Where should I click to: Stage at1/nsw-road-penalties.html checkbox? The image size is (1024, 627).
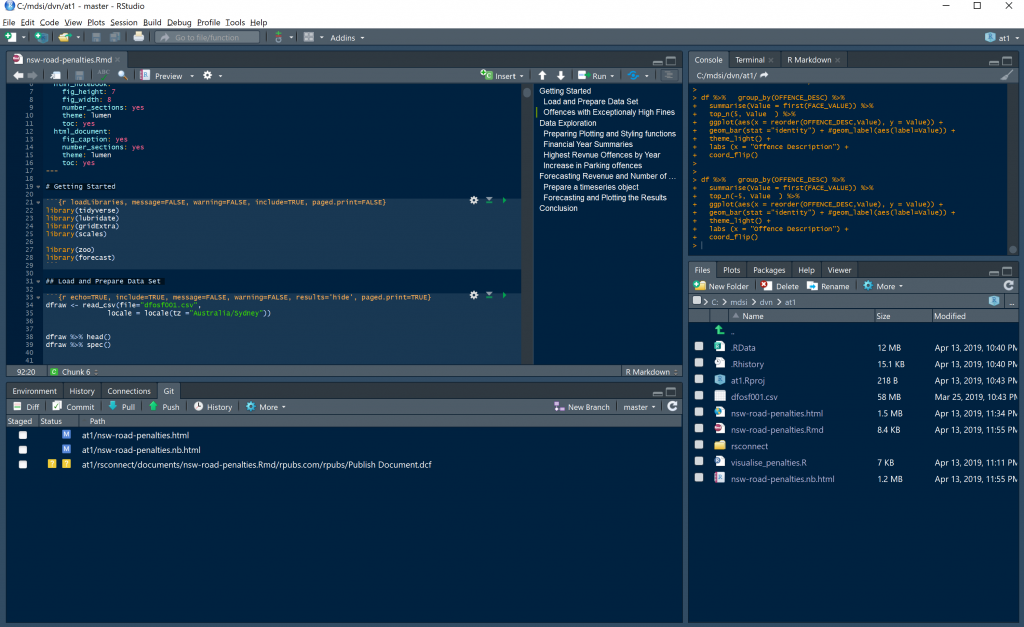click(23, 435)
